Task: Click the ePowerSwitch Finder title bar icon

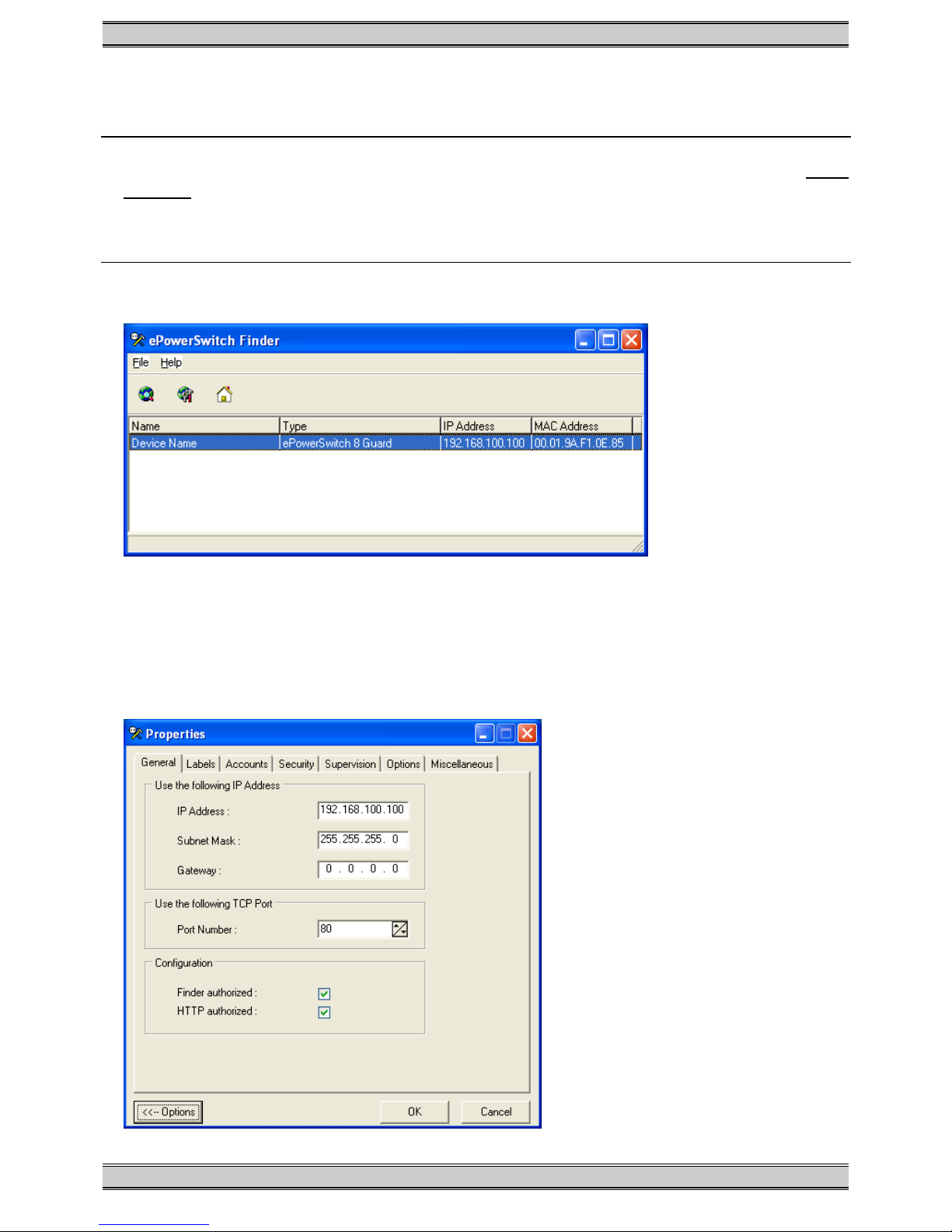Action: point(138,340)
